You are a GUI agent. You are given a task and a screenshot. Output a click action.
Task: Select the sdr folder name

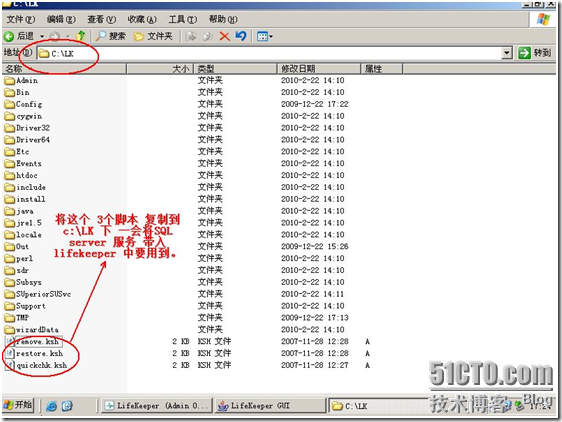point(22,270)
